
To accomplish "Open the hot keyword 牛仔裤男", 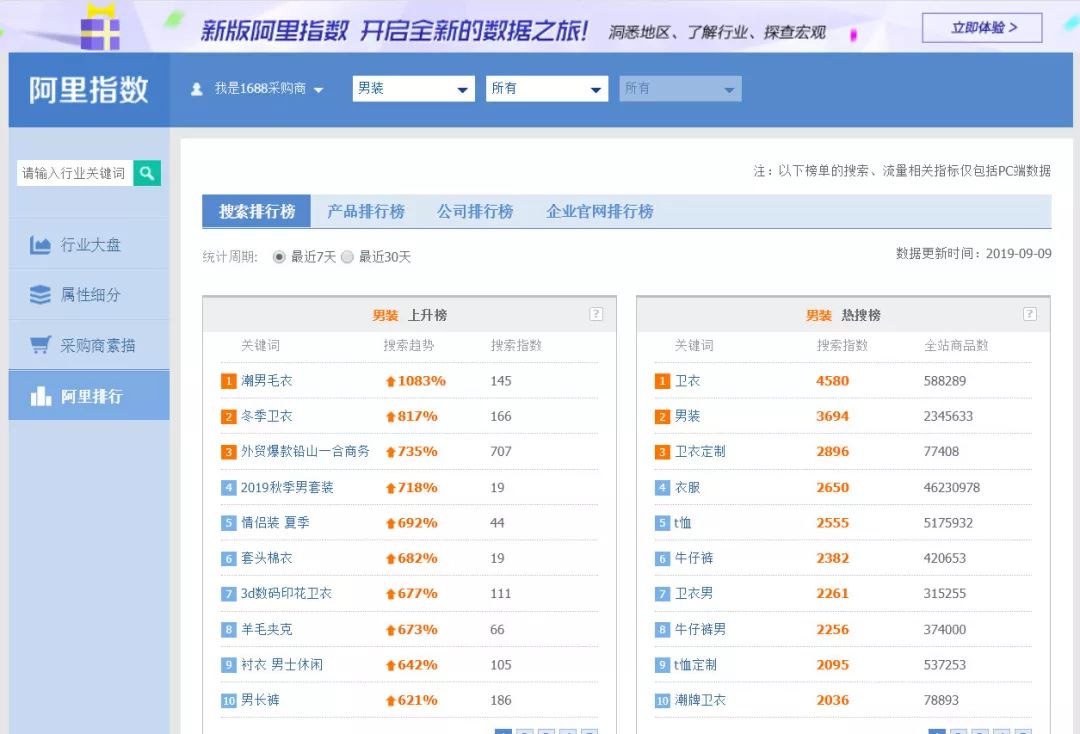I will click(700, 629).
